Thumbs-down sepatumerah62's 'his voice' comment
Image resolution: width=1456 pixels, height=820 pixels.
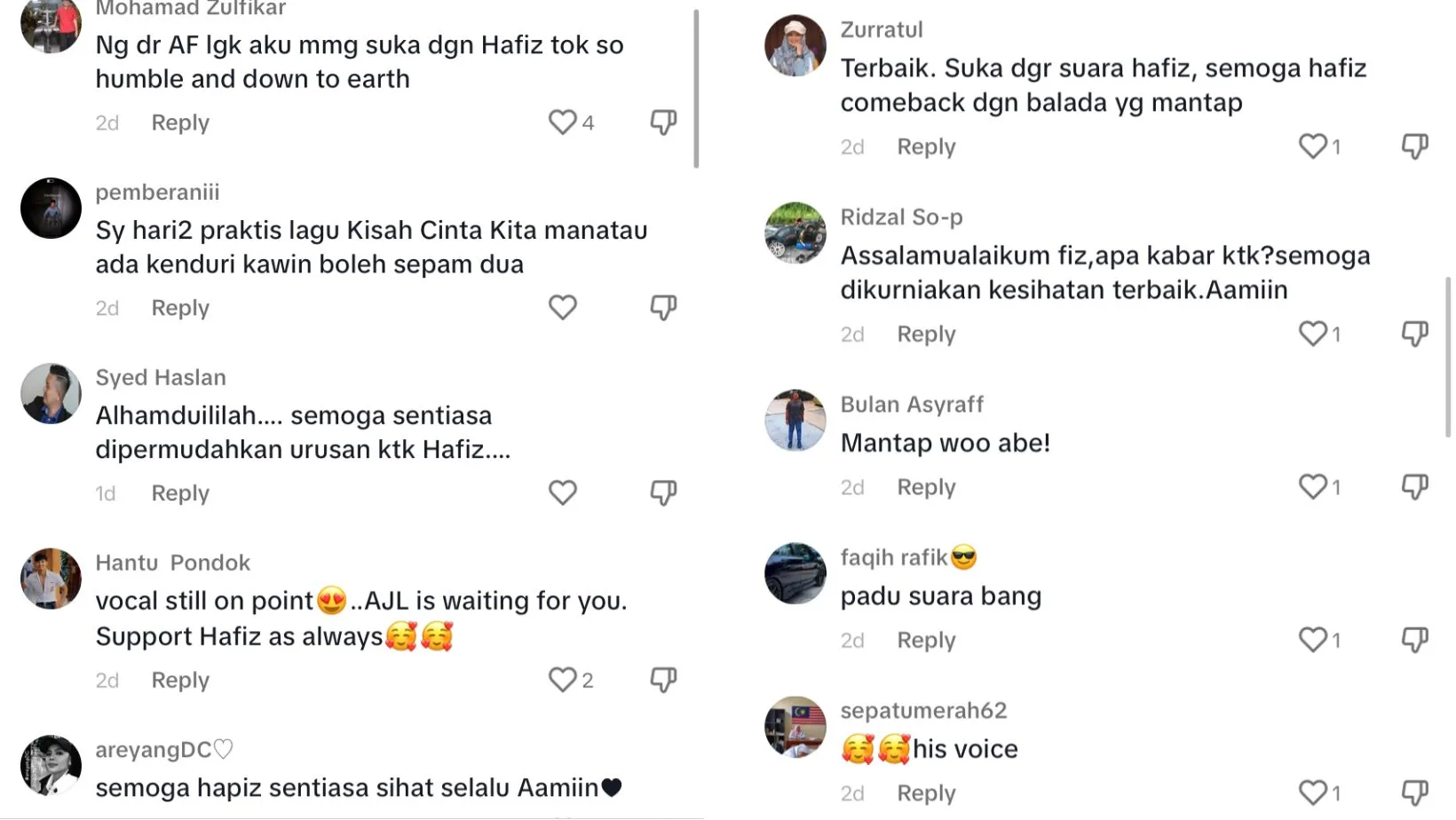click(1414, 792)
